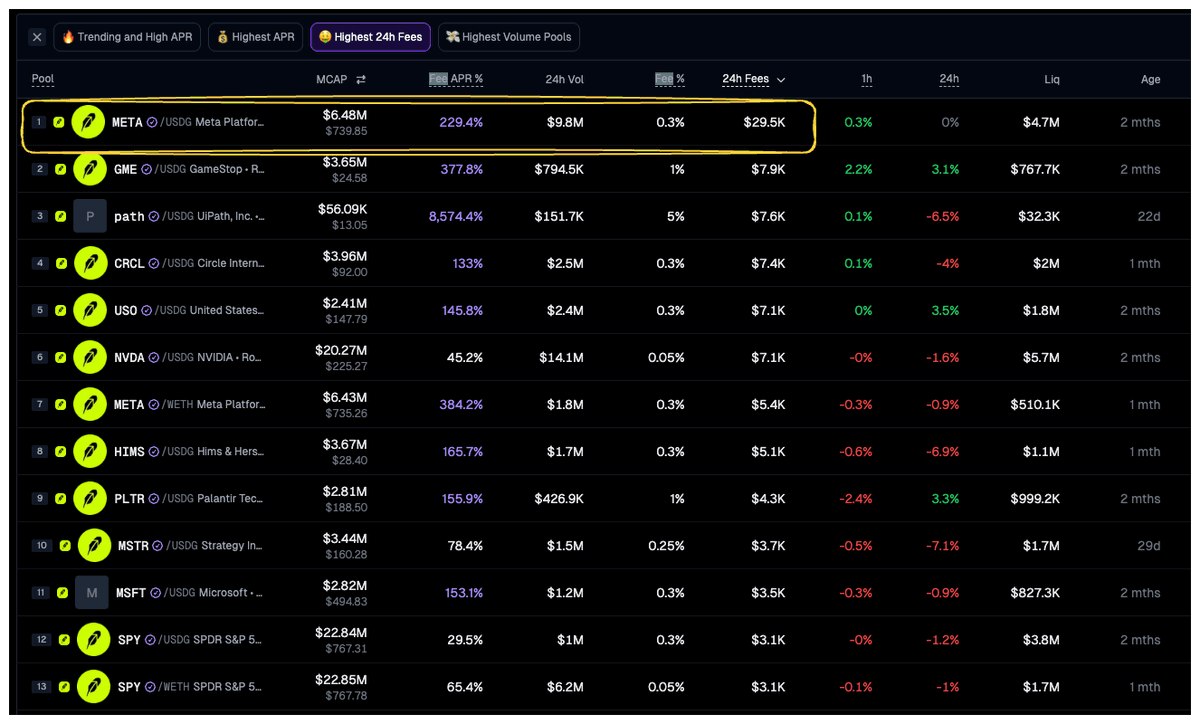Click the MSTR green feather token logo
Viewport: 1200px width, 724px height.
click(x=94, y=545)
